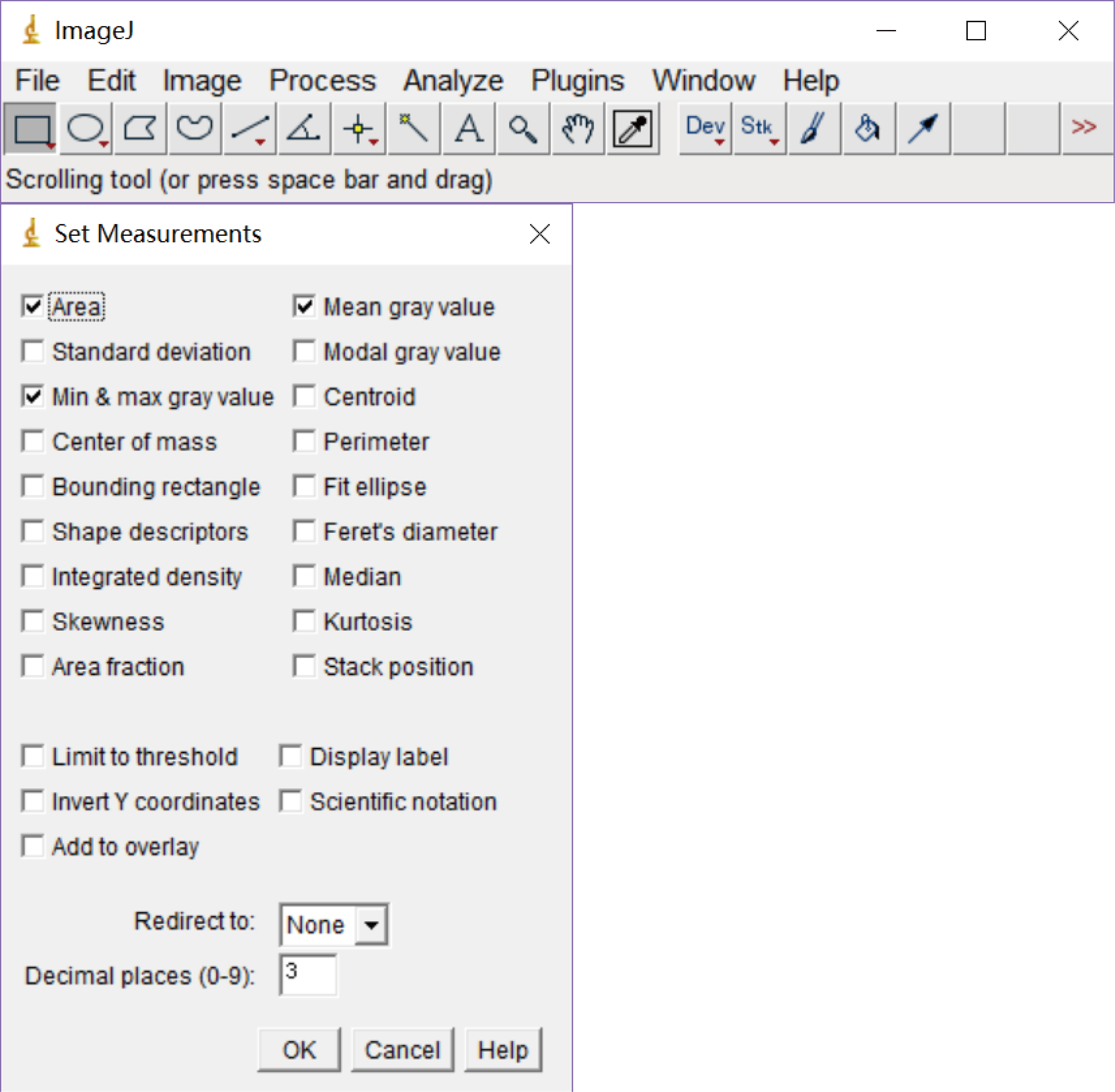Close the ImageJ main window
This screenshot has width=1115, height=1092.
[x=1068, y=31]
